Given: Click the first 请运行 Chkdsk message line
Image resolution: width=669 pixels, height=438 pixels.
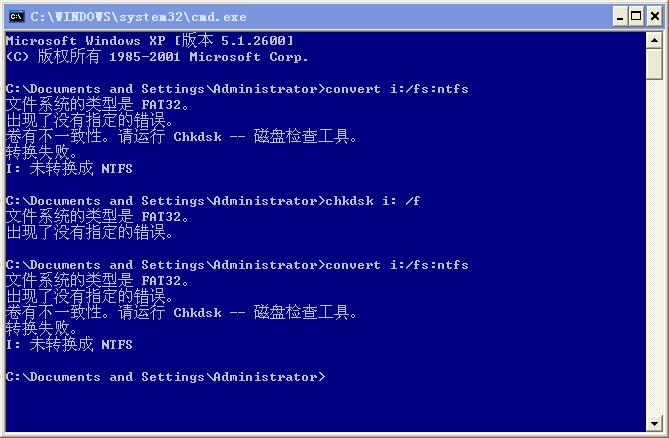Looking at the screenshot, I should [181, 136].
